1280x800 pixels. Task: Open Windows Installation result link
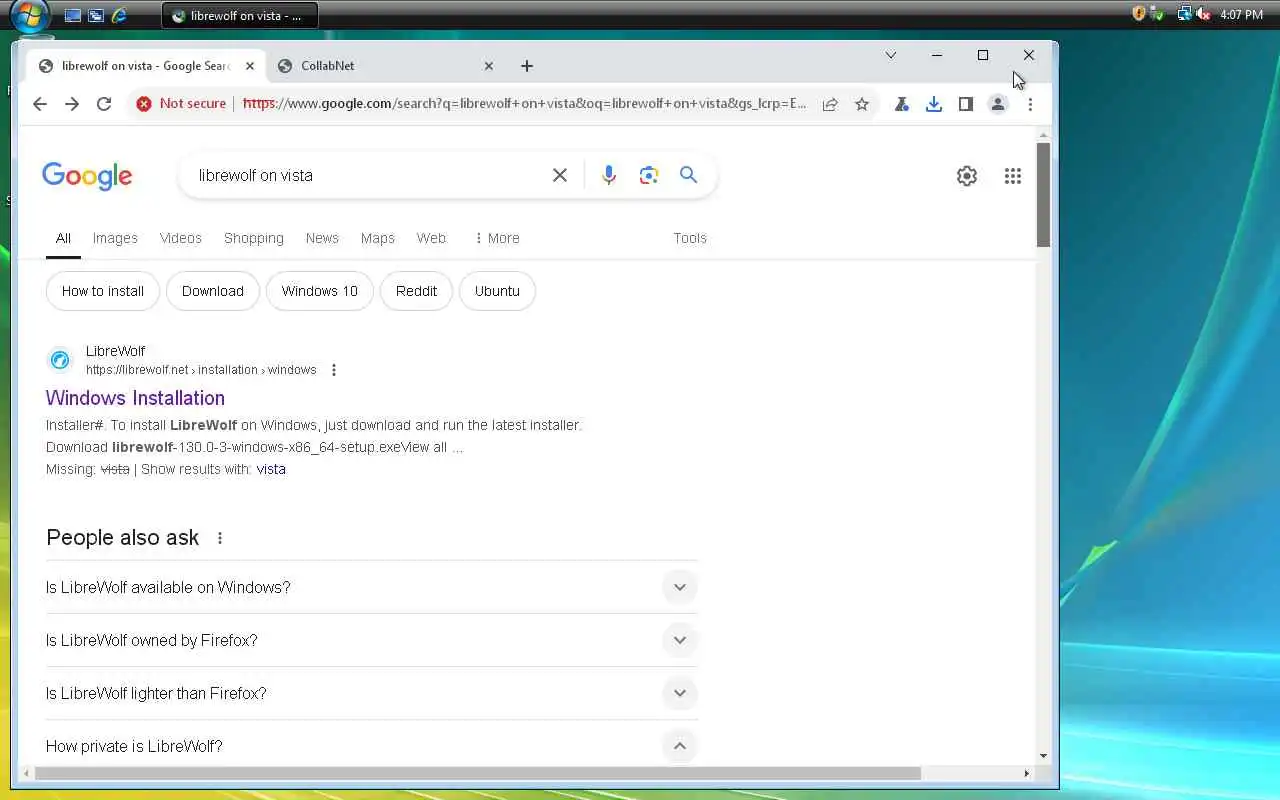pos(135,398)
